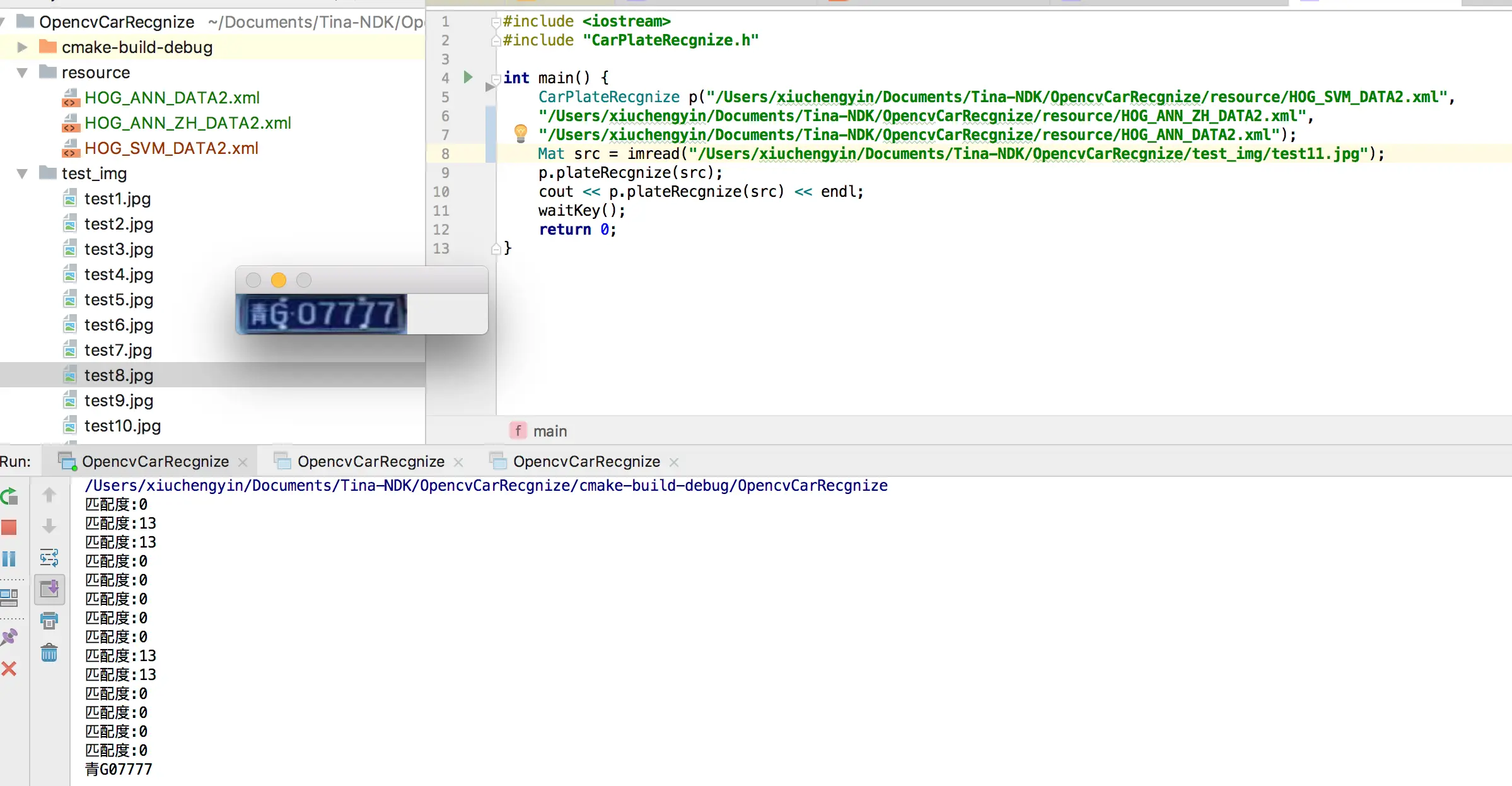Image resolution: width=1512 pixels, height=786 pixels.
Task: Expand the cmake-build-debug folder
Action: coord(22,47)
